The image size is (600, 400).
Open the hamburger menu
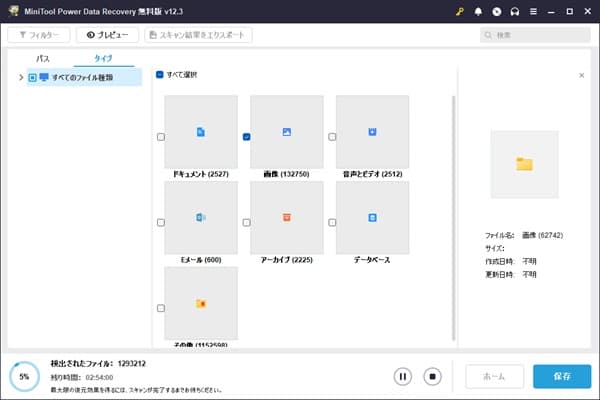tap(533, 11)
